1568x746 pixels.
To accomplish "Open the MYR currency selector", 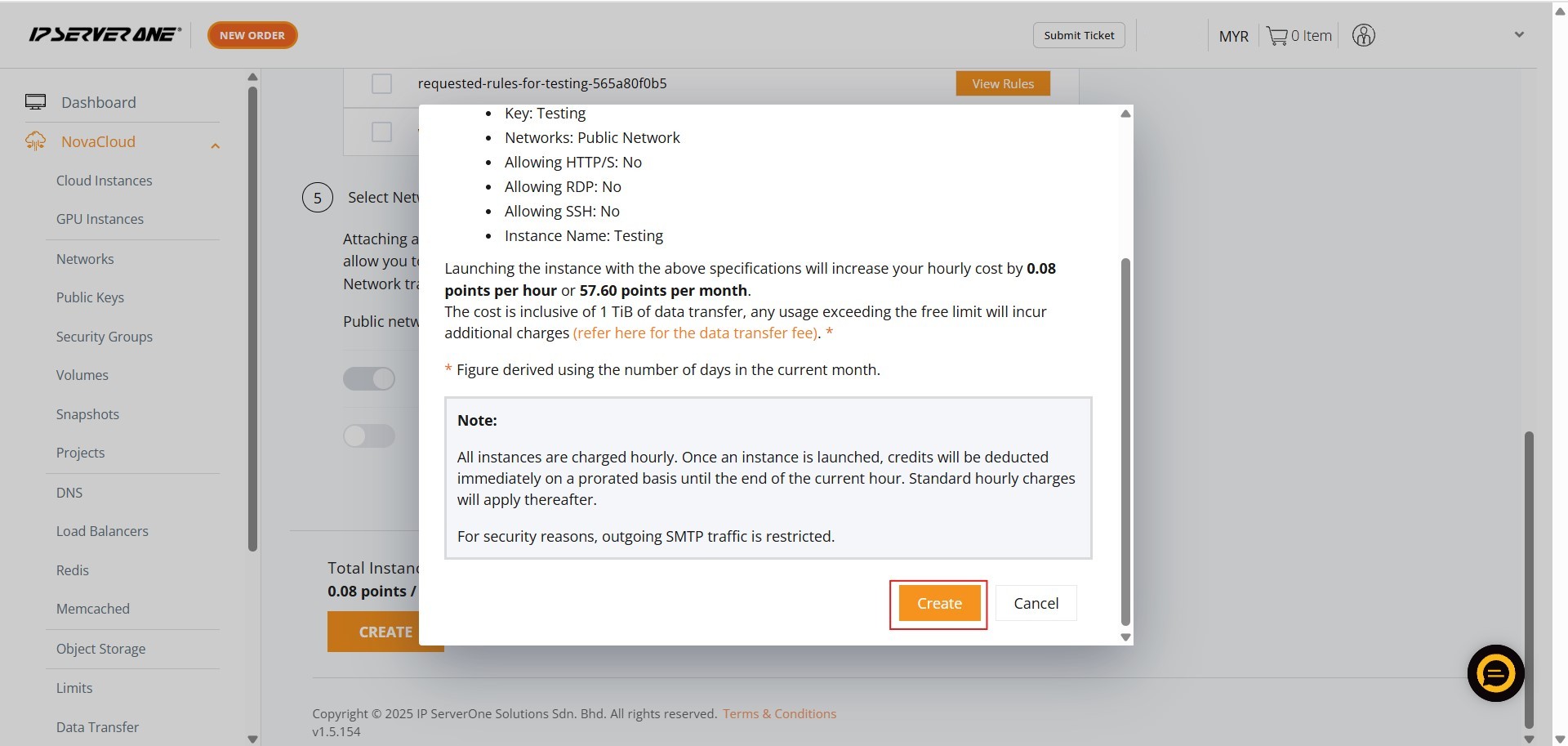I will point(1233,36).
